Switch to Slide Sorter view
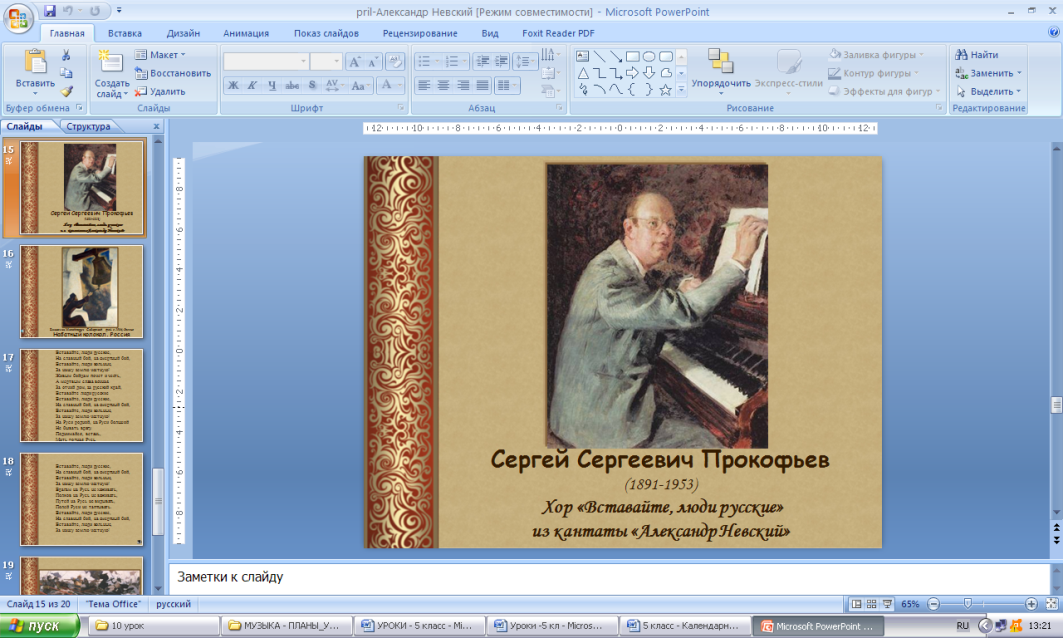 coord(872,604)
